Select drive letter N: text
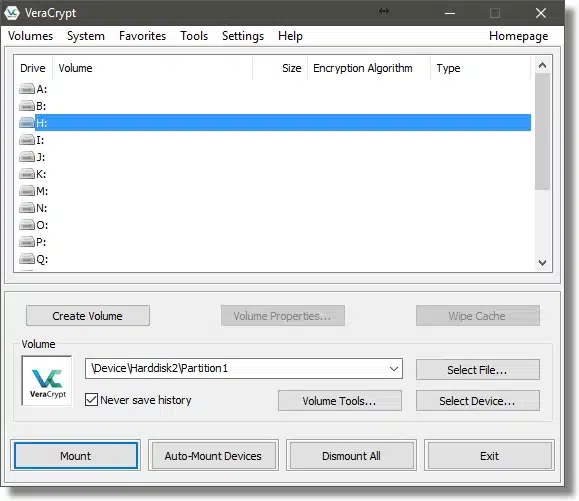This screenshot has height=501, width=579. [42, 208]
